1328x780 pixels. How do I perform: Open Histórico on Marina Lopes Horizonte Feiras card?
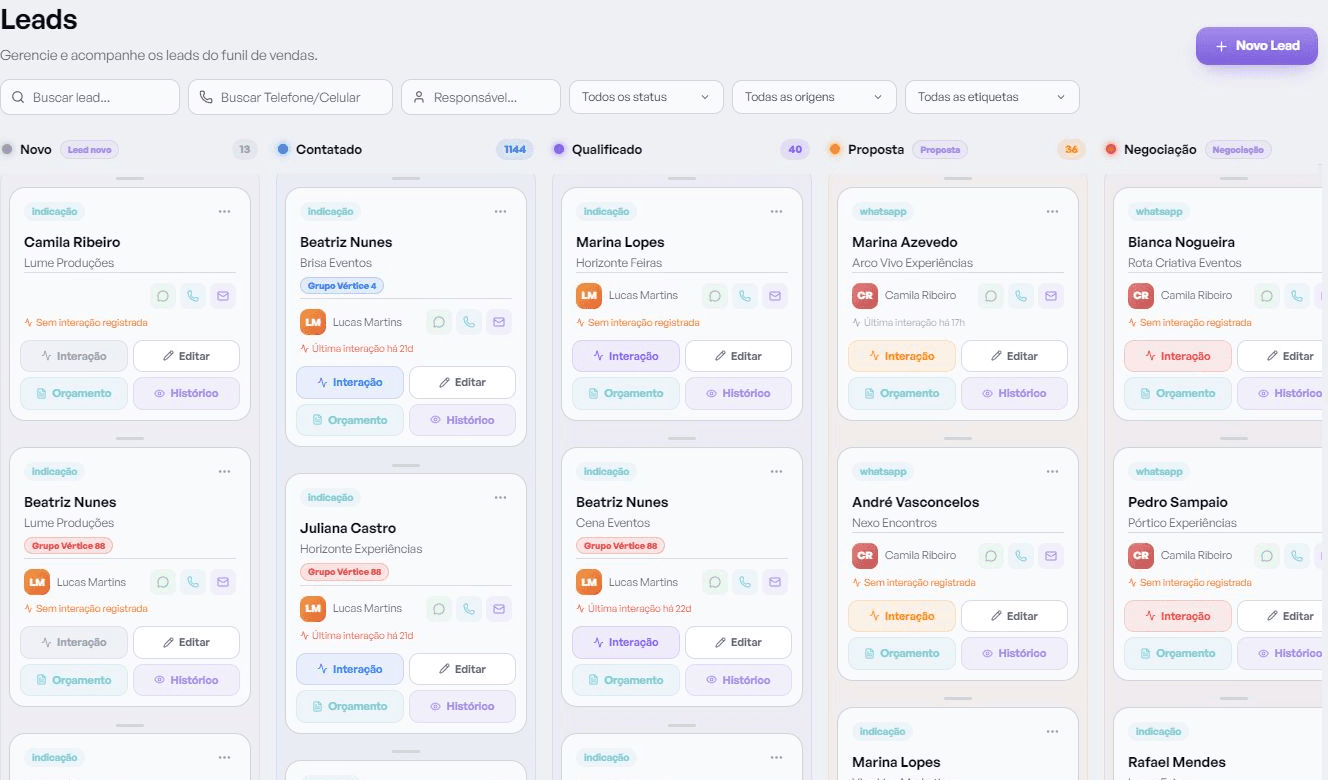click(x=738, y=393)
